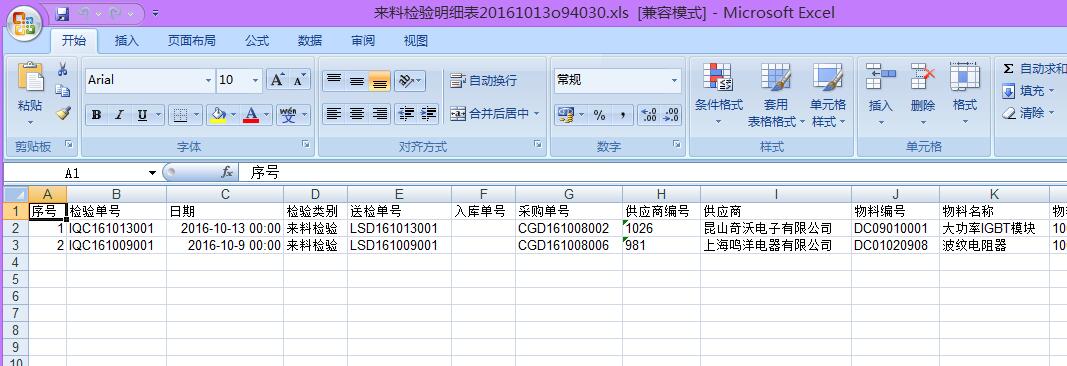The width and height of the screenshot is (1067, 366).
Task: Click the 条件格式 button
Action: point(718,95)
